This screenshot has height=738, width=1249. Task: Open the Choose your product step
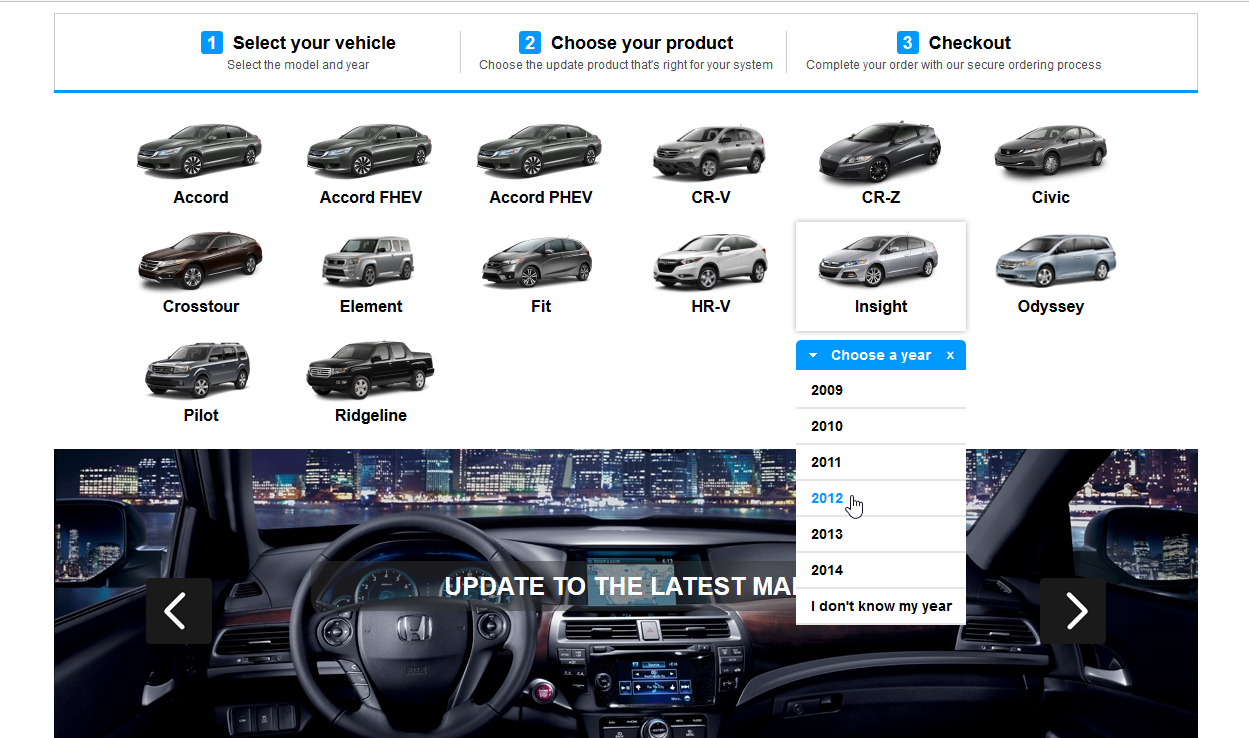click(641, 42)
